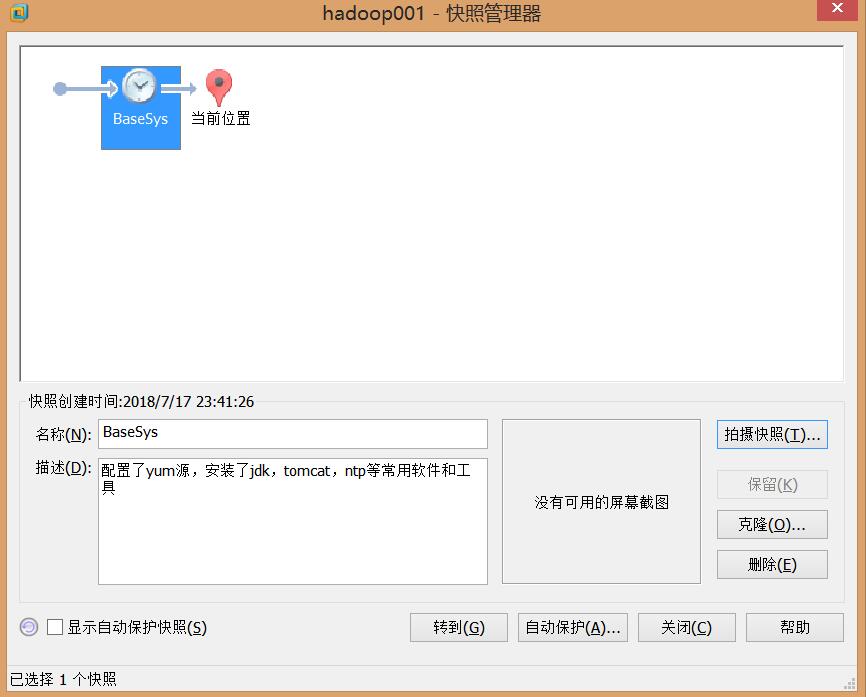Click the 描述(D): label

coord(63,468)
